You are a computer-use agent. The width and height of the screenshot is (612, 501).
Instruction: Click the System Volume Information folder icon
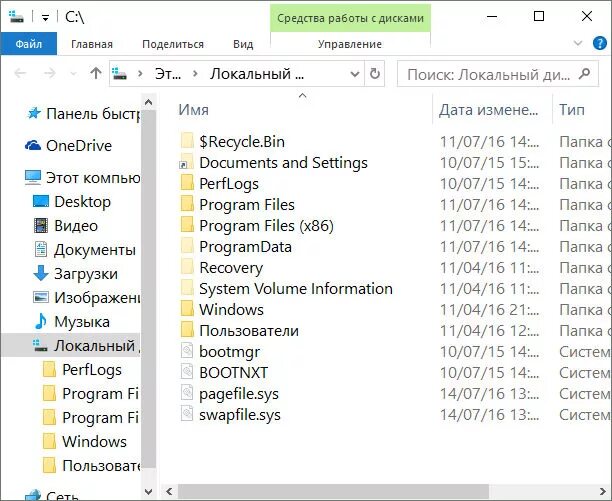(187, 288)
